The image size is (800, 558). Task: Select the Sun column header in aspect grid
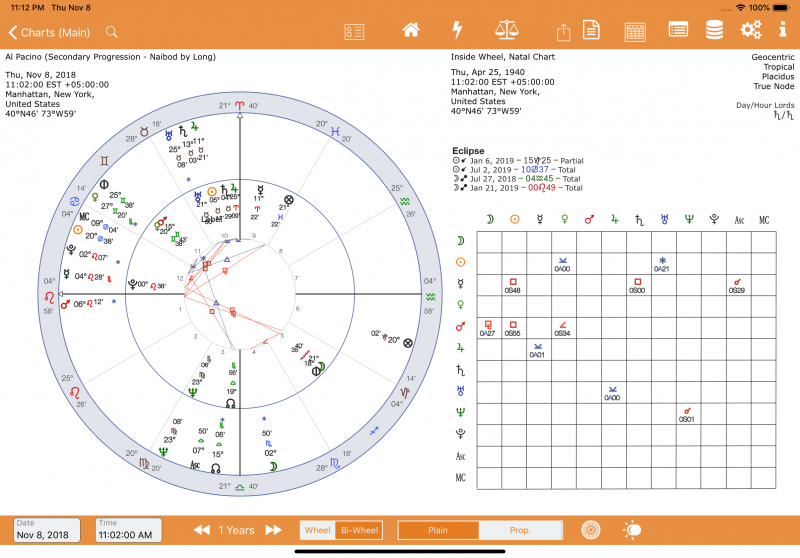[x=514, y=219]
